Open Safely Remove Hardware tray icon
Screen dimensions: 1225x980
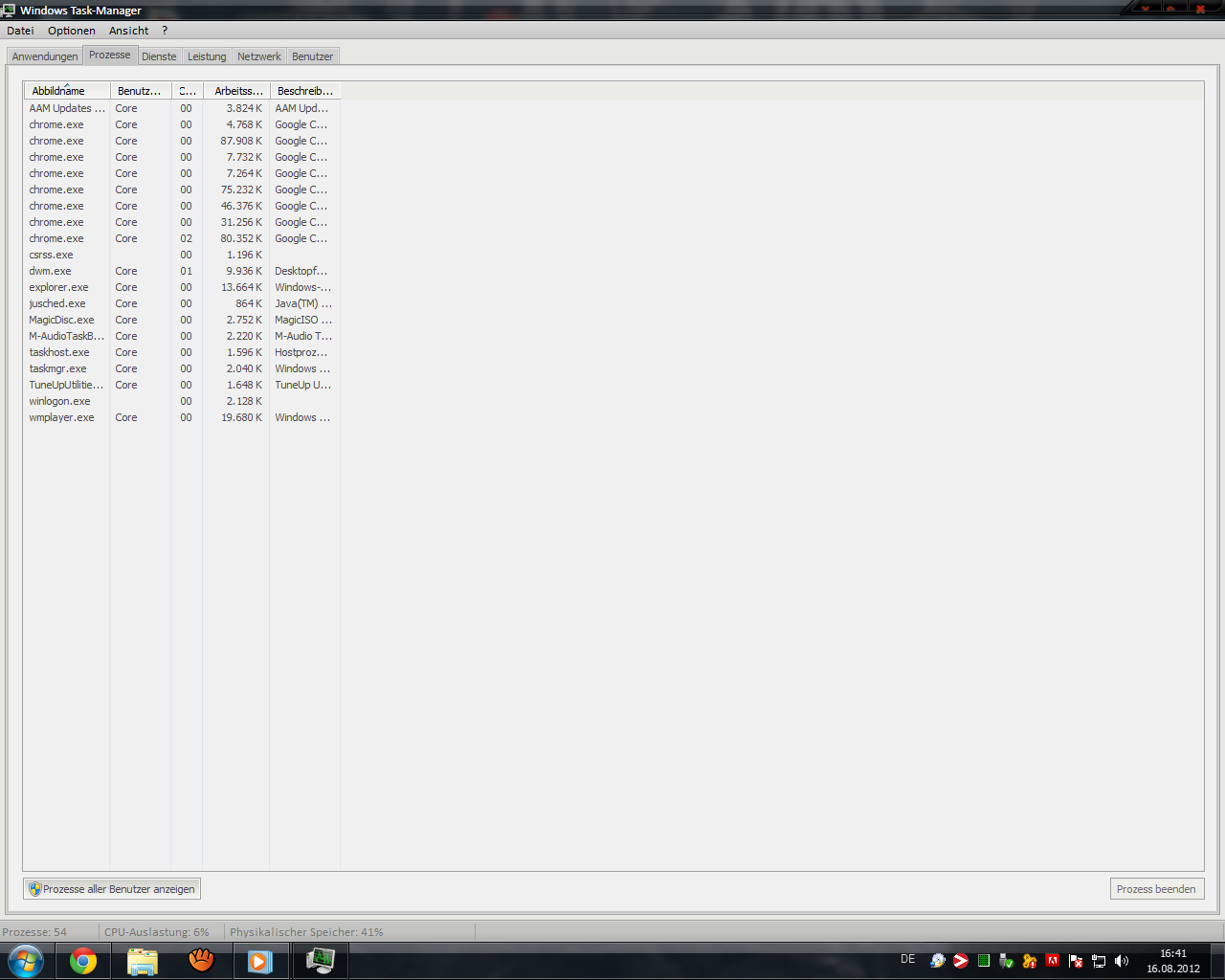tap(1007, 960)
